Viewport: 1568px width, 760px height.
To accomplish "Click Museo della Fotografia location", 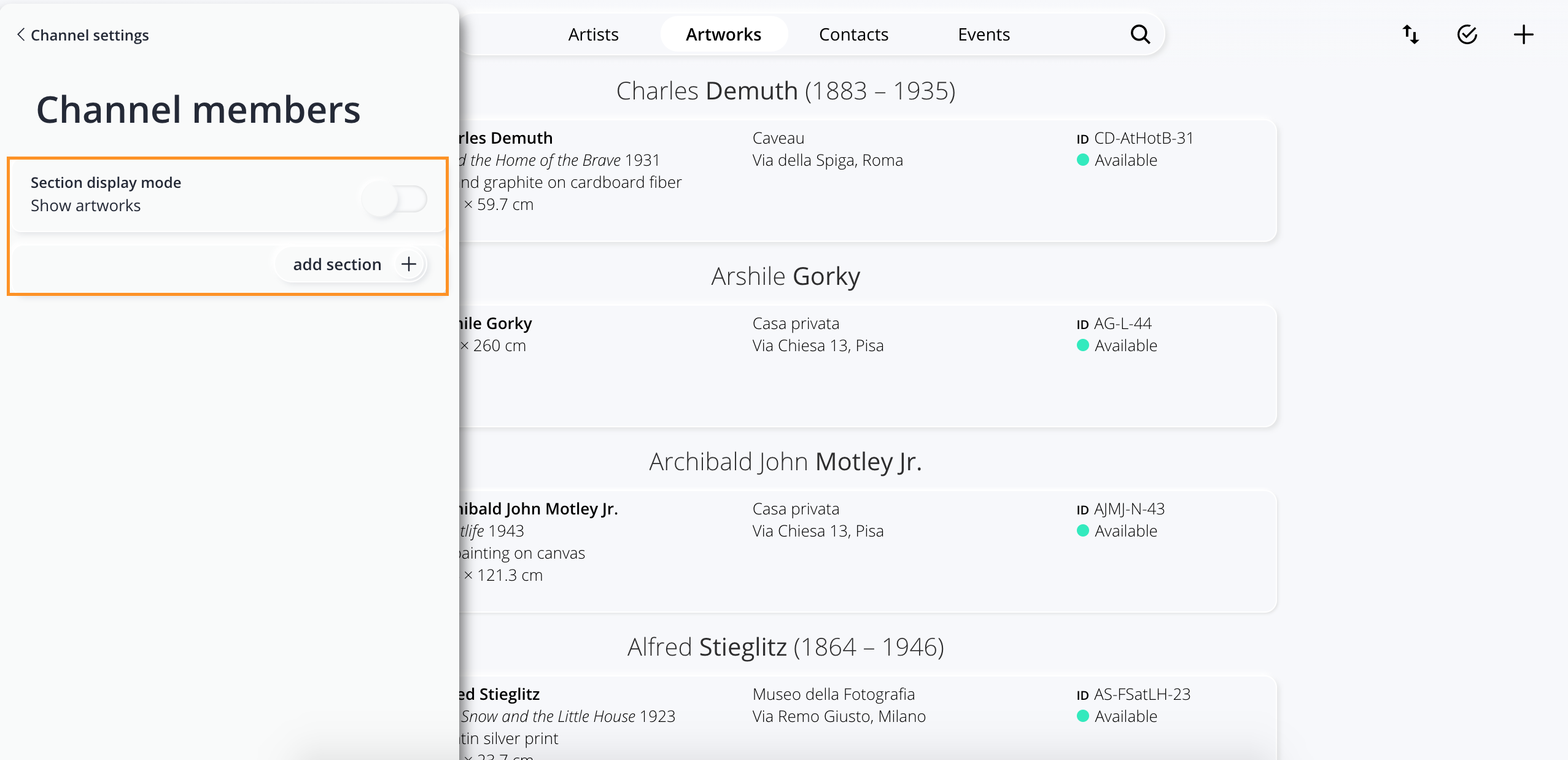I will pyautogui.click(x=833, y=694).
